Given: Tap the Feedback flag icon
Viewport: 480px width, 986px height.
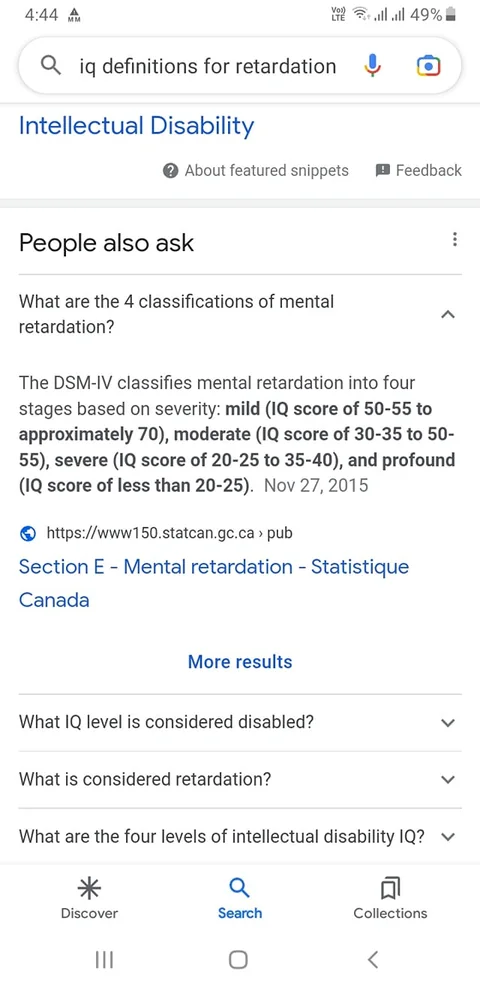Looking at the screenshot, I should click(x=382, y=170).
